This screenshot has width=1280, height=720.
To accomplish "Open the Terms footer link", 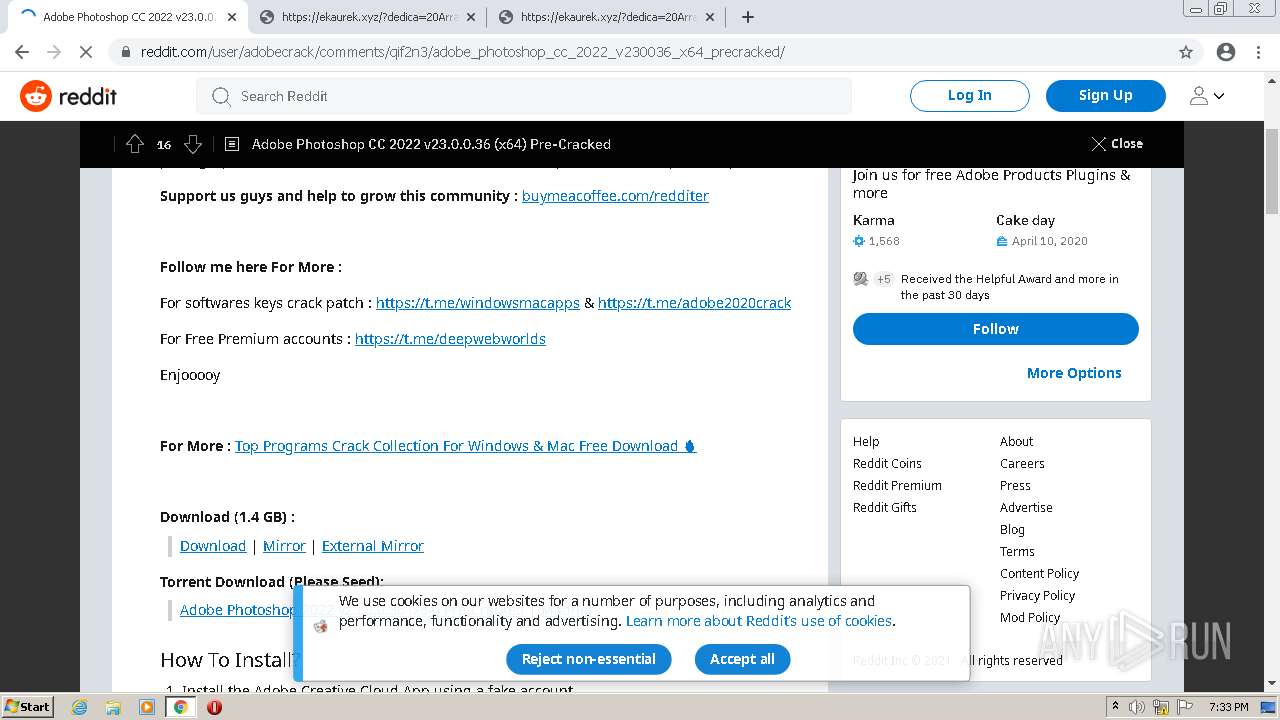I will 1017,551.
